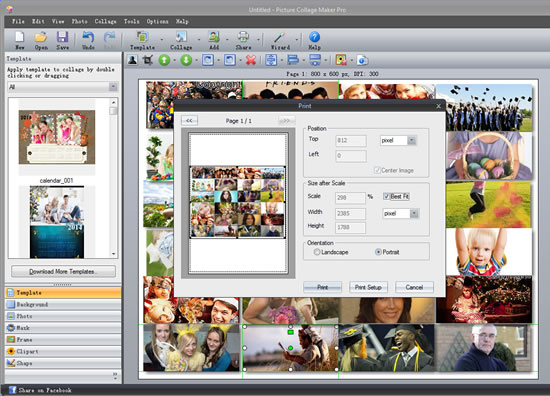The image size is (550, 396).
Task: Click the Facebook icon in status bar
Action: [13, 390]
